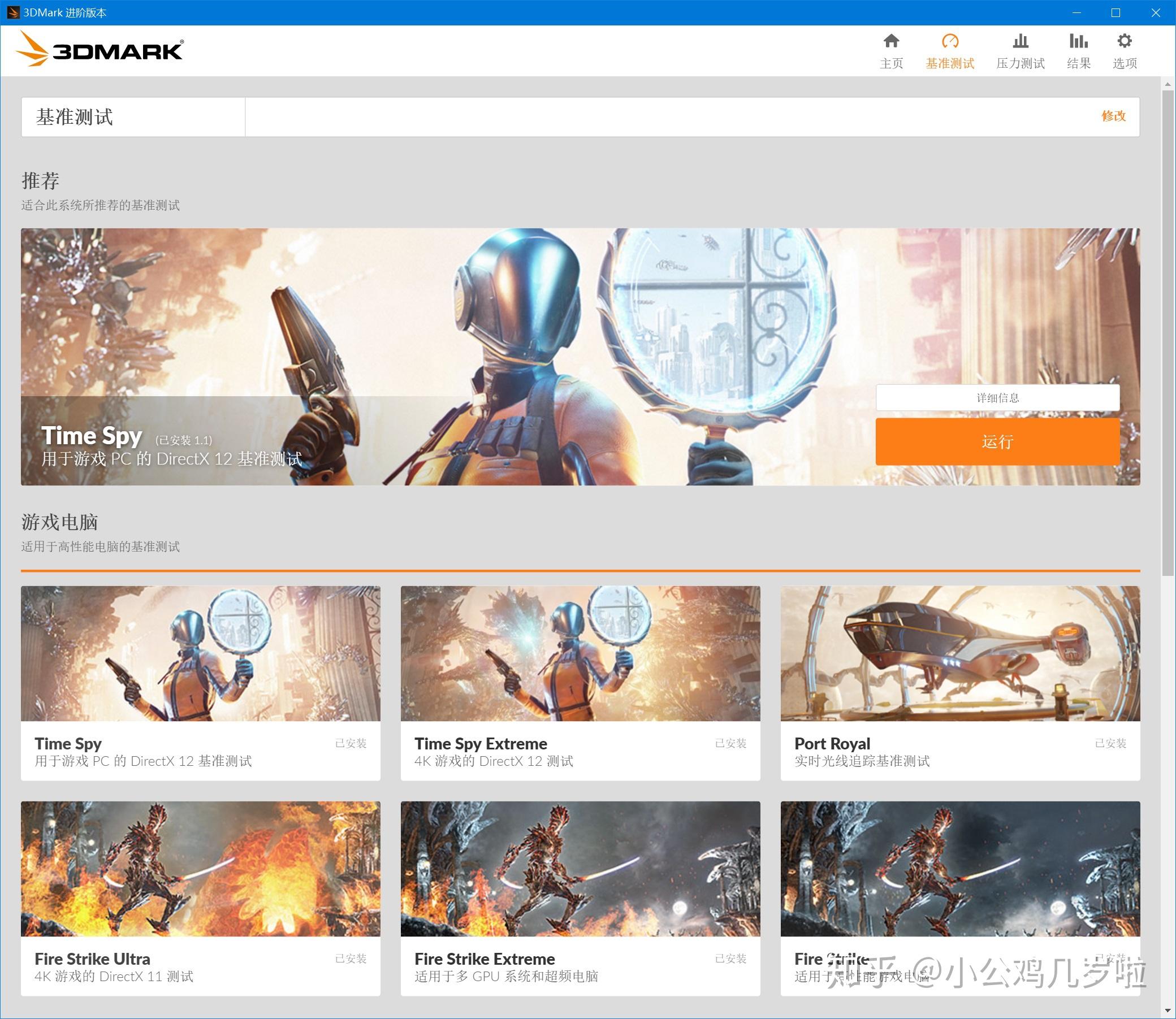Click the orange Run (运行) button
This screenshot has height=1019, width=1176.
[997, 442]
